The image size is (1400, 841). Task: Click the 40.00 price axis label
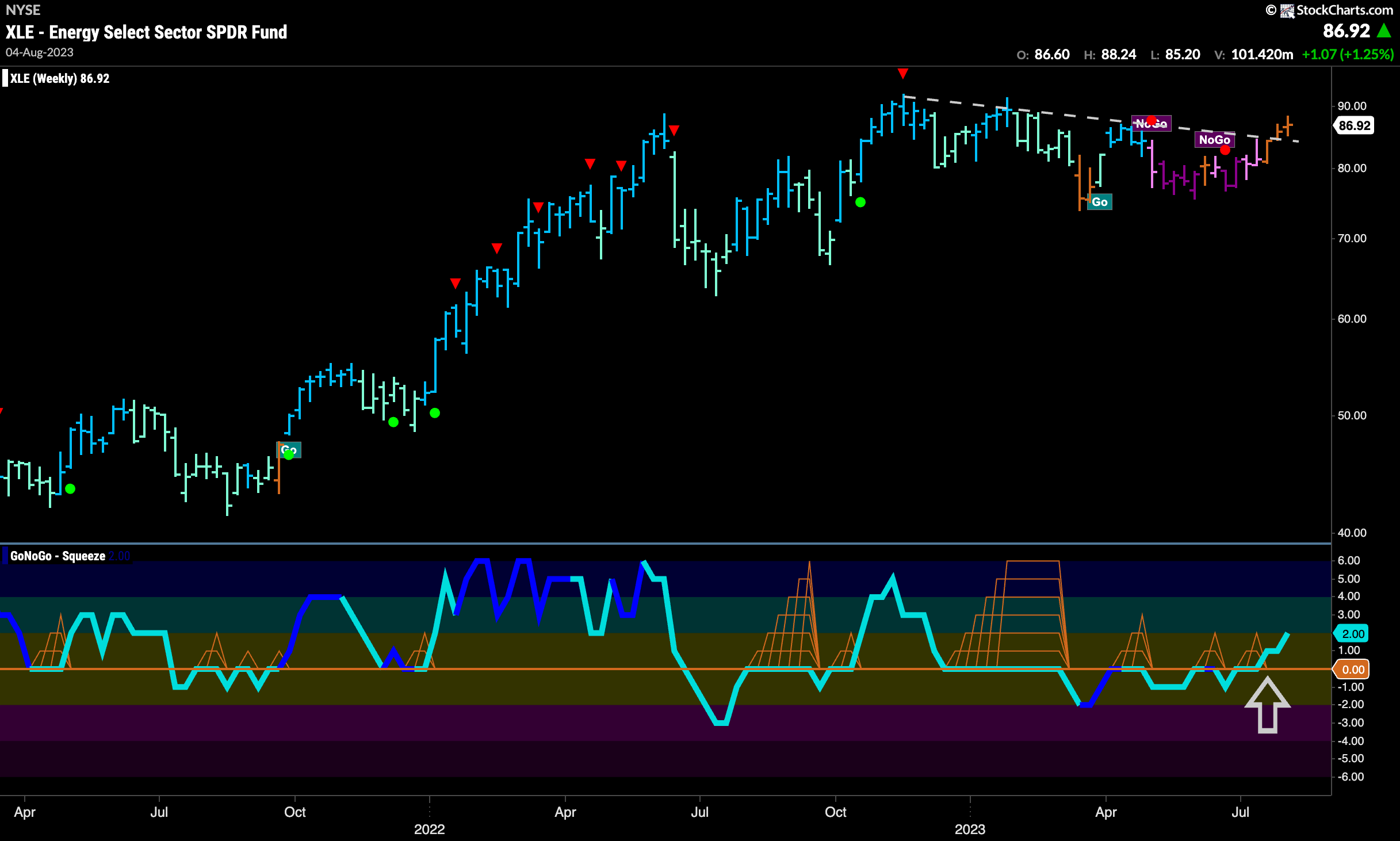tap(1352, 533)
